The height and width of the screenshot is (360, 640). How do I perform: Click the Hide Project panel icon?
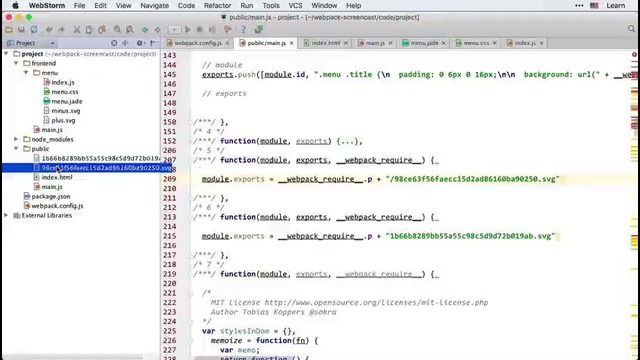point(153,43)
